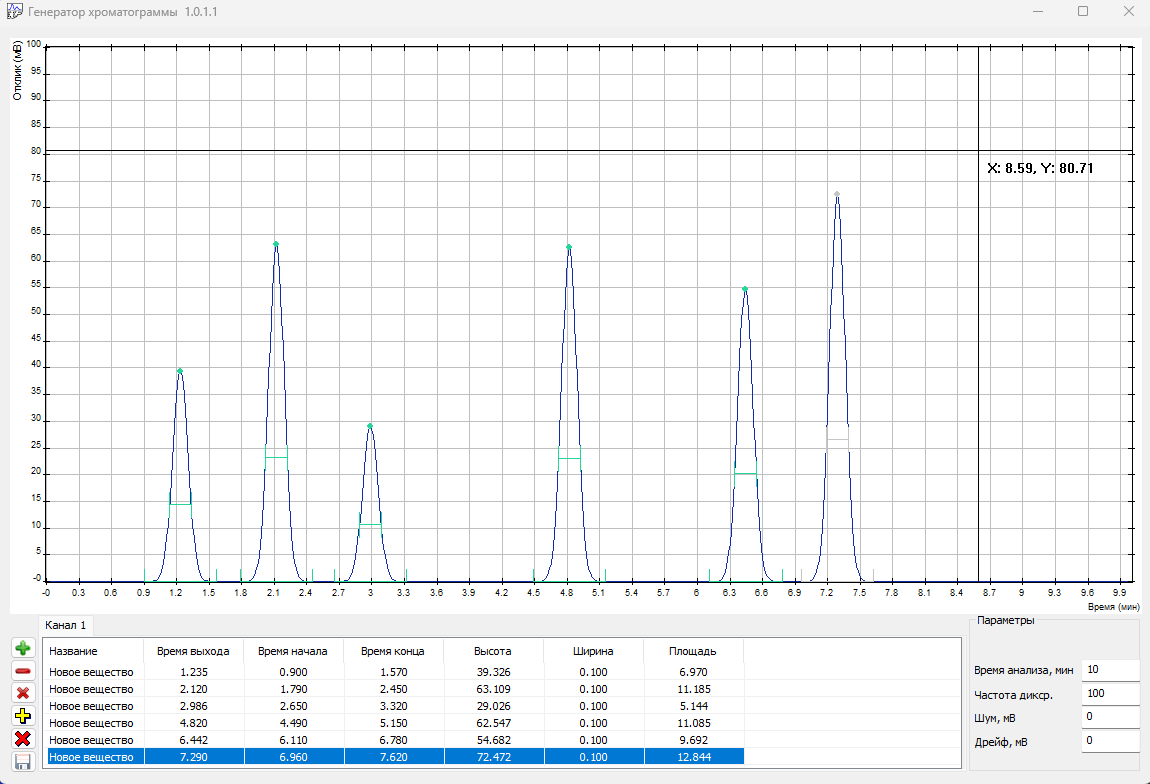Image resolution: width=1150 pixels, height=784 pixels.
Task: Click the Время конца column header
Action: pyautogui.click(x=393, y=651)
